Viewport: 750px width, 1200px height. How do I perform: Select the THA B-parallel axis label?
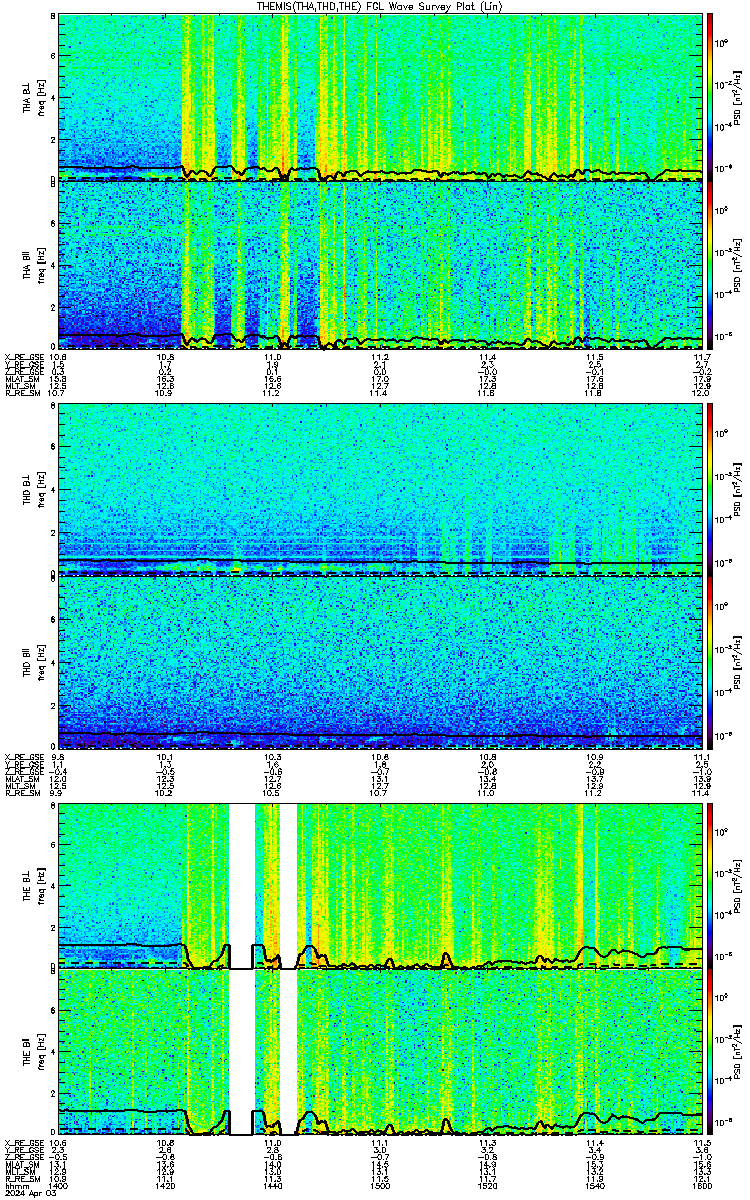coord(28,267)
